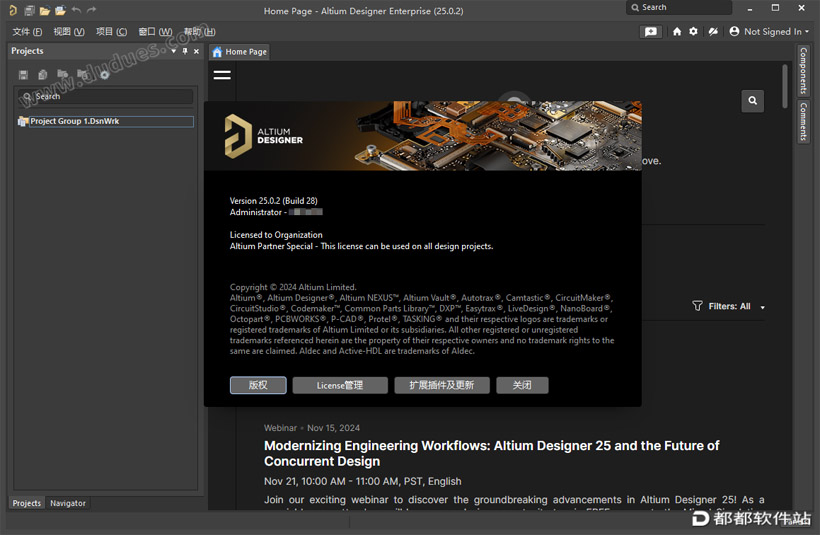
Task: Open a document via the folder icon
Action: (45, 10)
